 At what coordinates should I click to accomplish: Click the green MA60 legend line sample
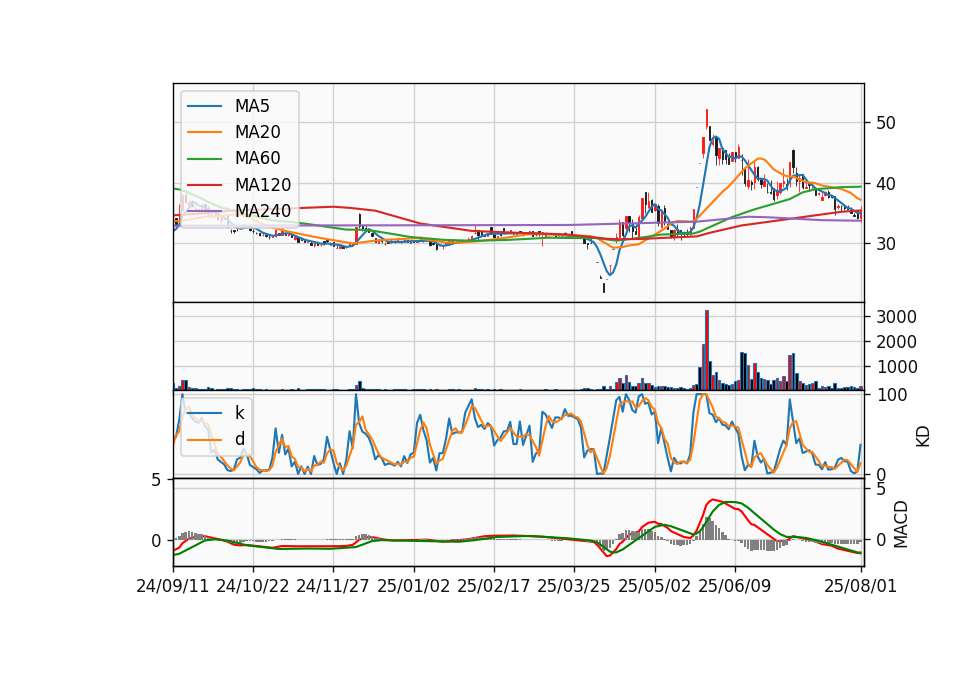(x=204, y=159)
